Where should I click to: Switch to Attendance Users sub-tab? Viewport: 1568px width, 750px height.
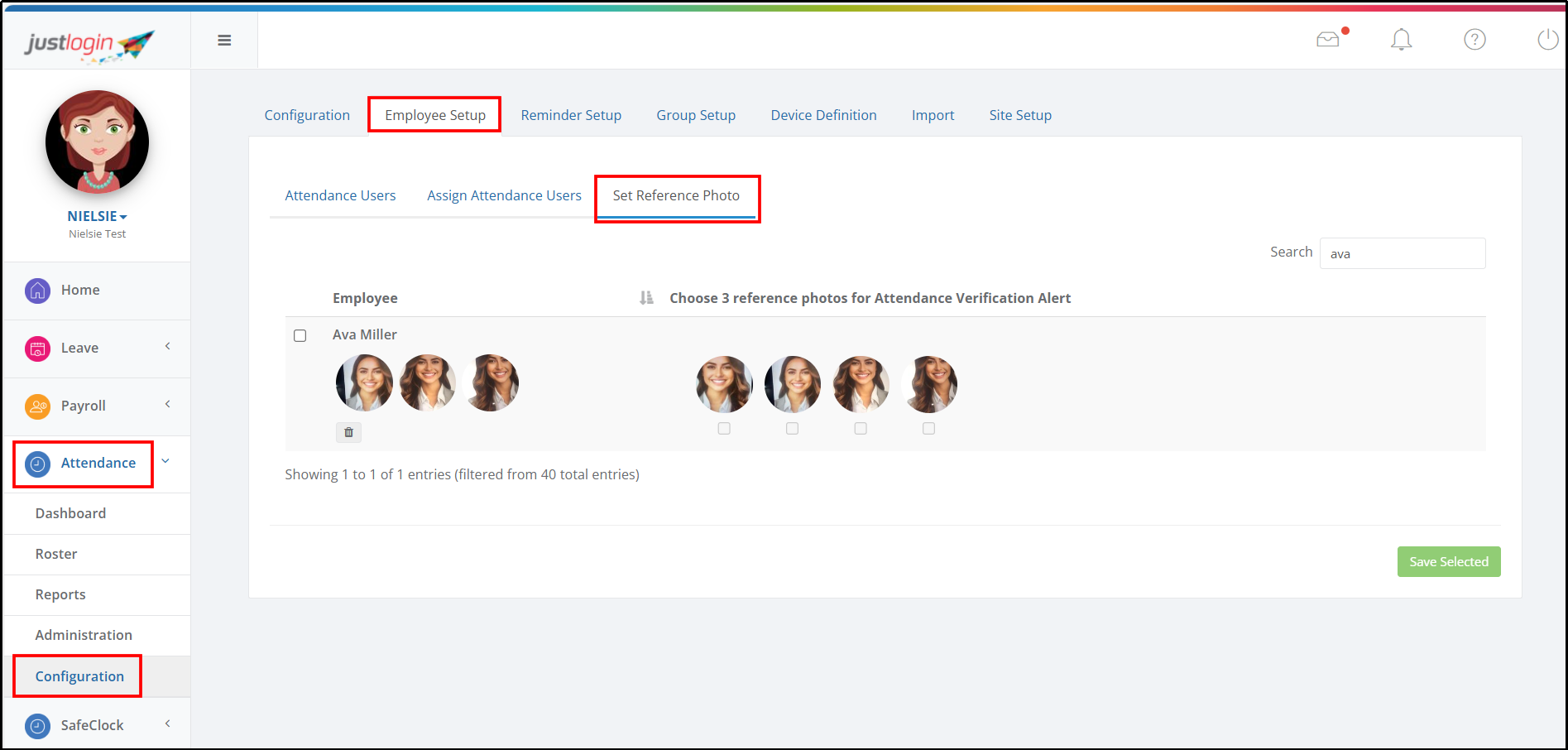pos(340,195)
